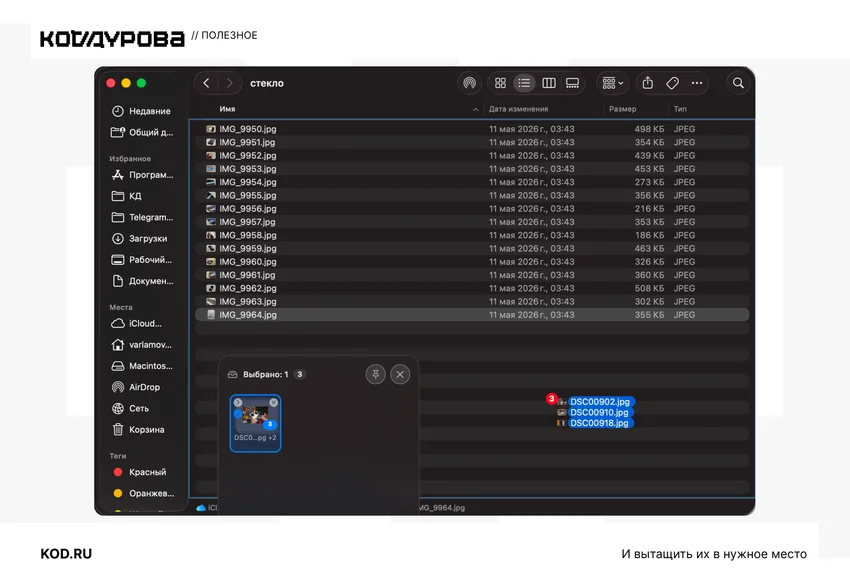The height and width of the screenshot is (582, 850).
Task: Close the Выбрано shelf panel
Action: coord(400,374)
